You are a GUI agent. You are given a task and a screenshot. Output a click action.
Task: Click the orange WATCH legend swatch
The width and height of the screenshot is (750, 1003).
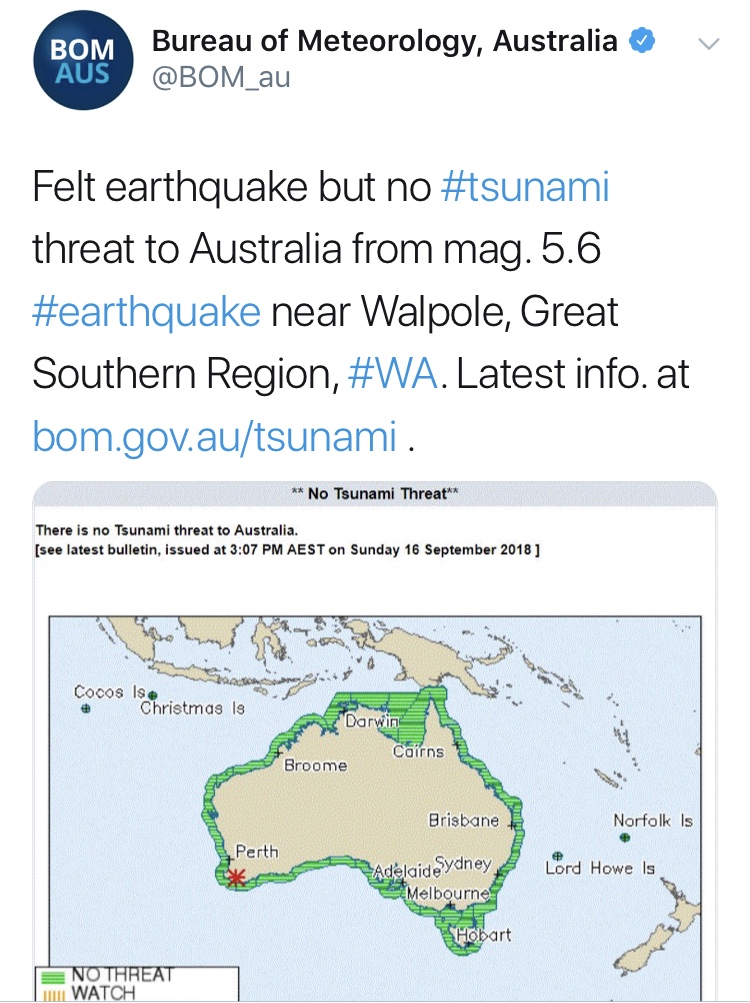point(52,995)
